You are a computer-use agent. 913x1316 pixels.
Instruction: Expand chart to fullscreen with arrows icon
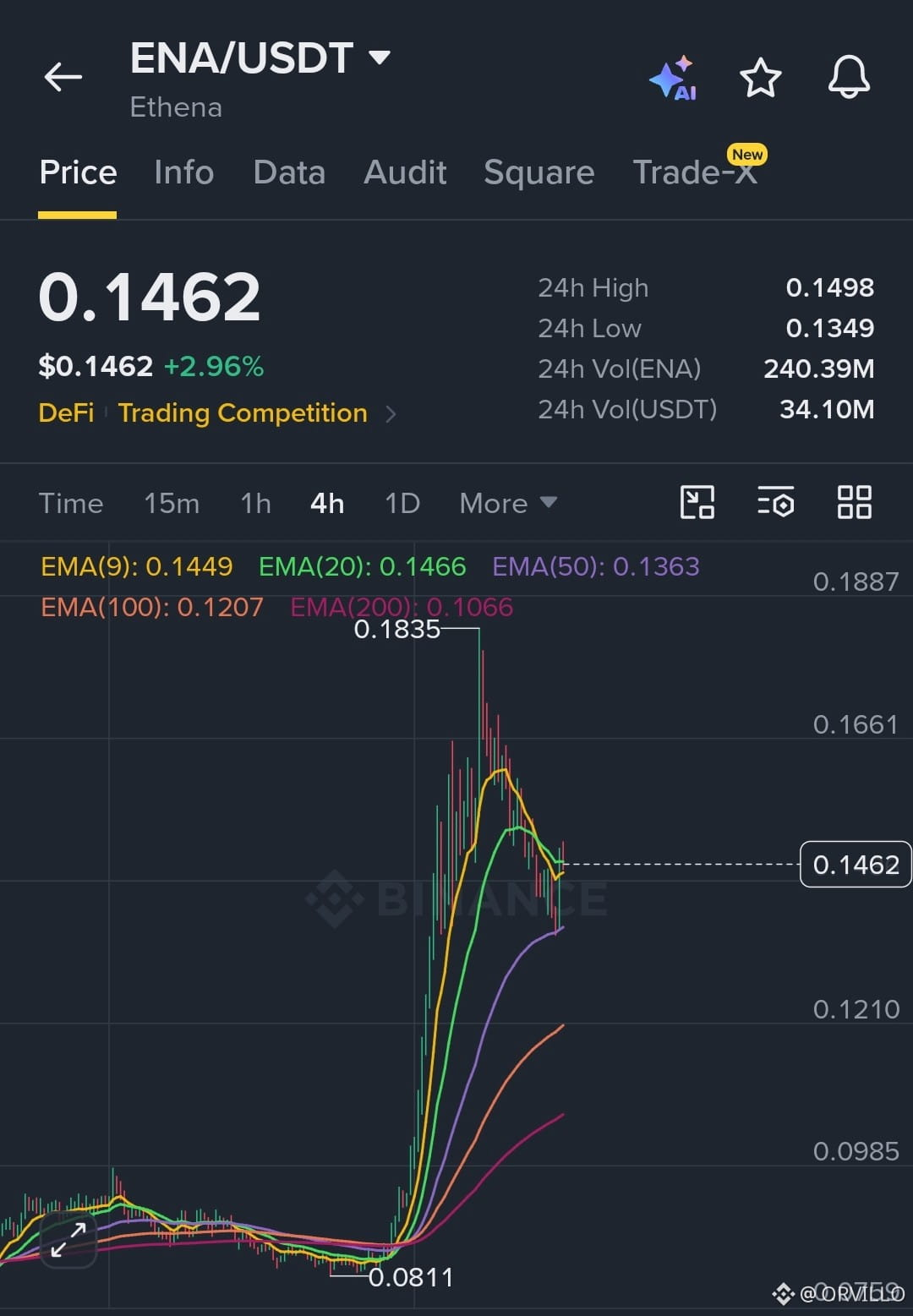point(68,1239)
